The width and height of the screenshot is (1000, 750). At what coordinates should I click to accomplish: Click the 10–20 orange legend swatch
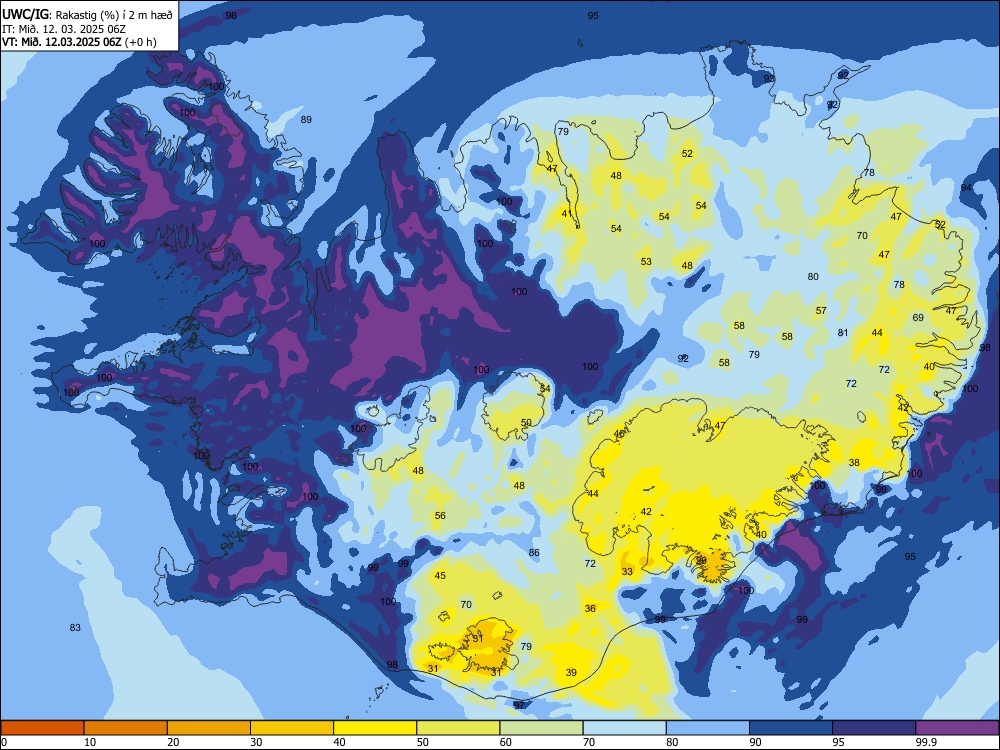tap(126, 728)
